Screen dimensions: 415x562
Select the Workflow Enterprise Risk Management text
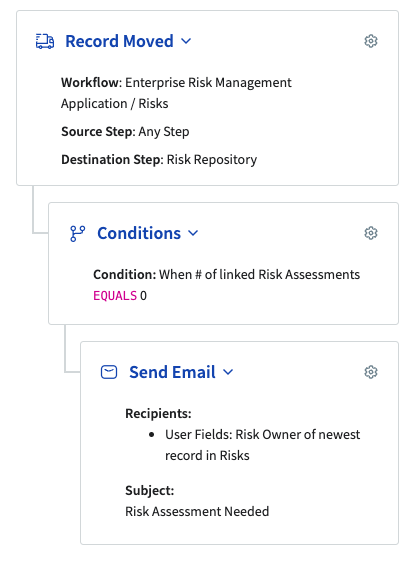tap(176, 93)
